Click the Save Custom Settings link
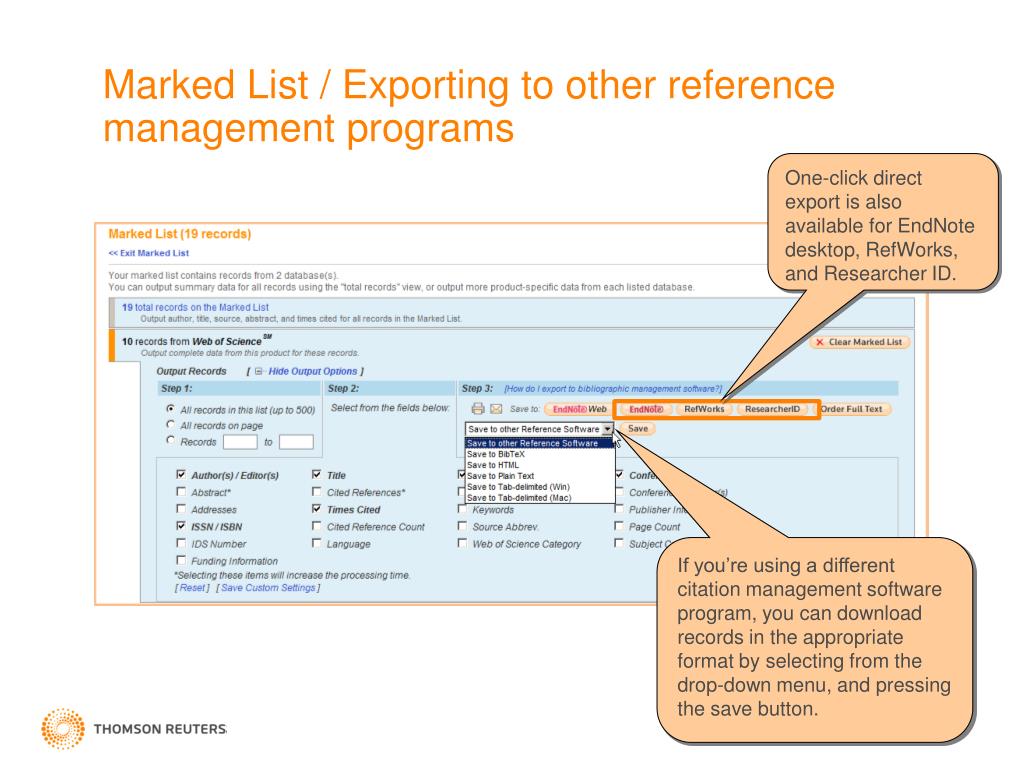Viewport: 1024px width, 768px height. tap(268, 588)
